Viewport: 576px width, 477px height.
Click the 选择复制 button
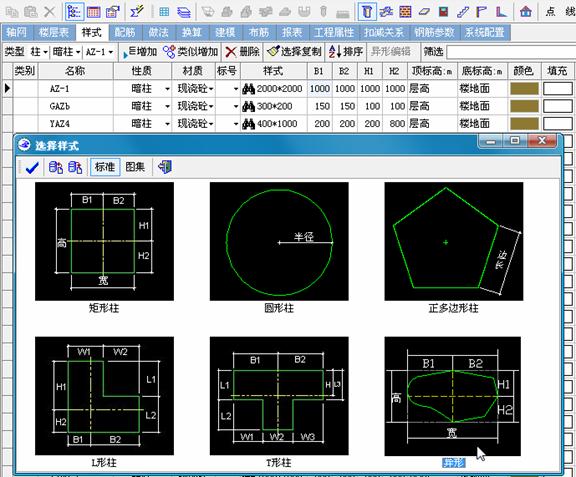[x=295, y=52]
